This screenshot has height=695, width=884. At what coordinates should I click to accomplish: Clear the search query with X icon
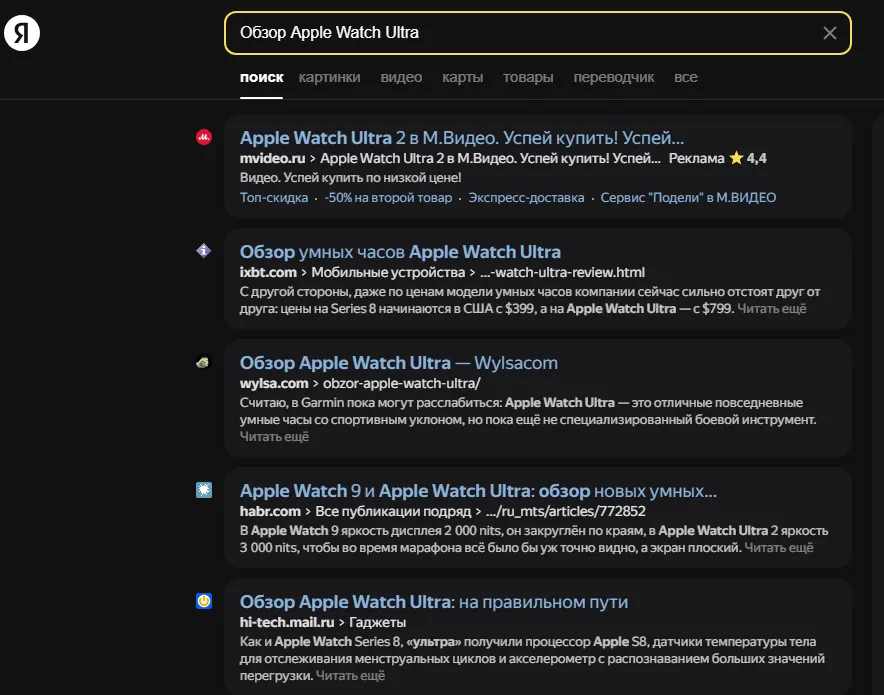coord(829,33)
